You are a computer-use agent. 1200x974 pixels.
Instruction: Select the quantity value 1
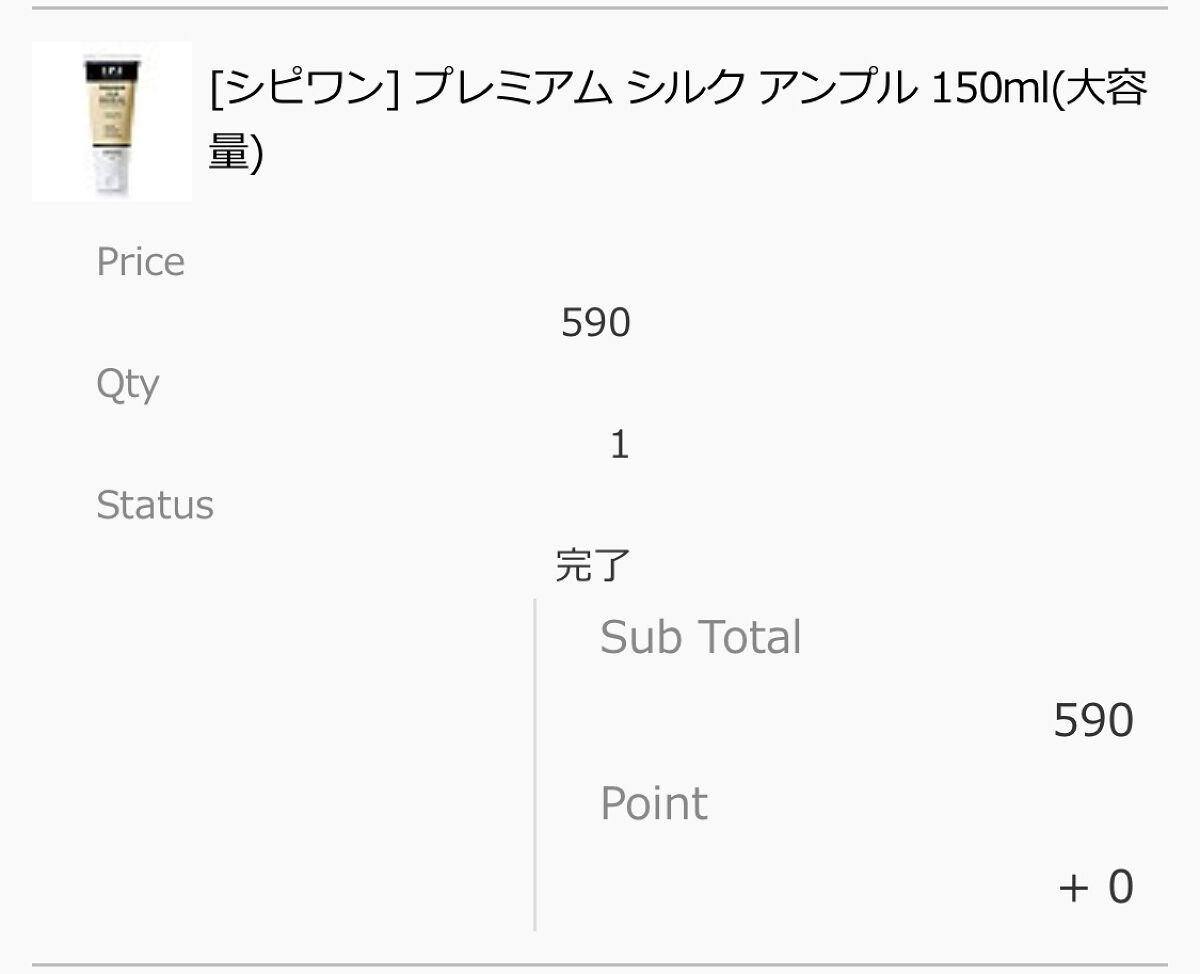point(619,445)
